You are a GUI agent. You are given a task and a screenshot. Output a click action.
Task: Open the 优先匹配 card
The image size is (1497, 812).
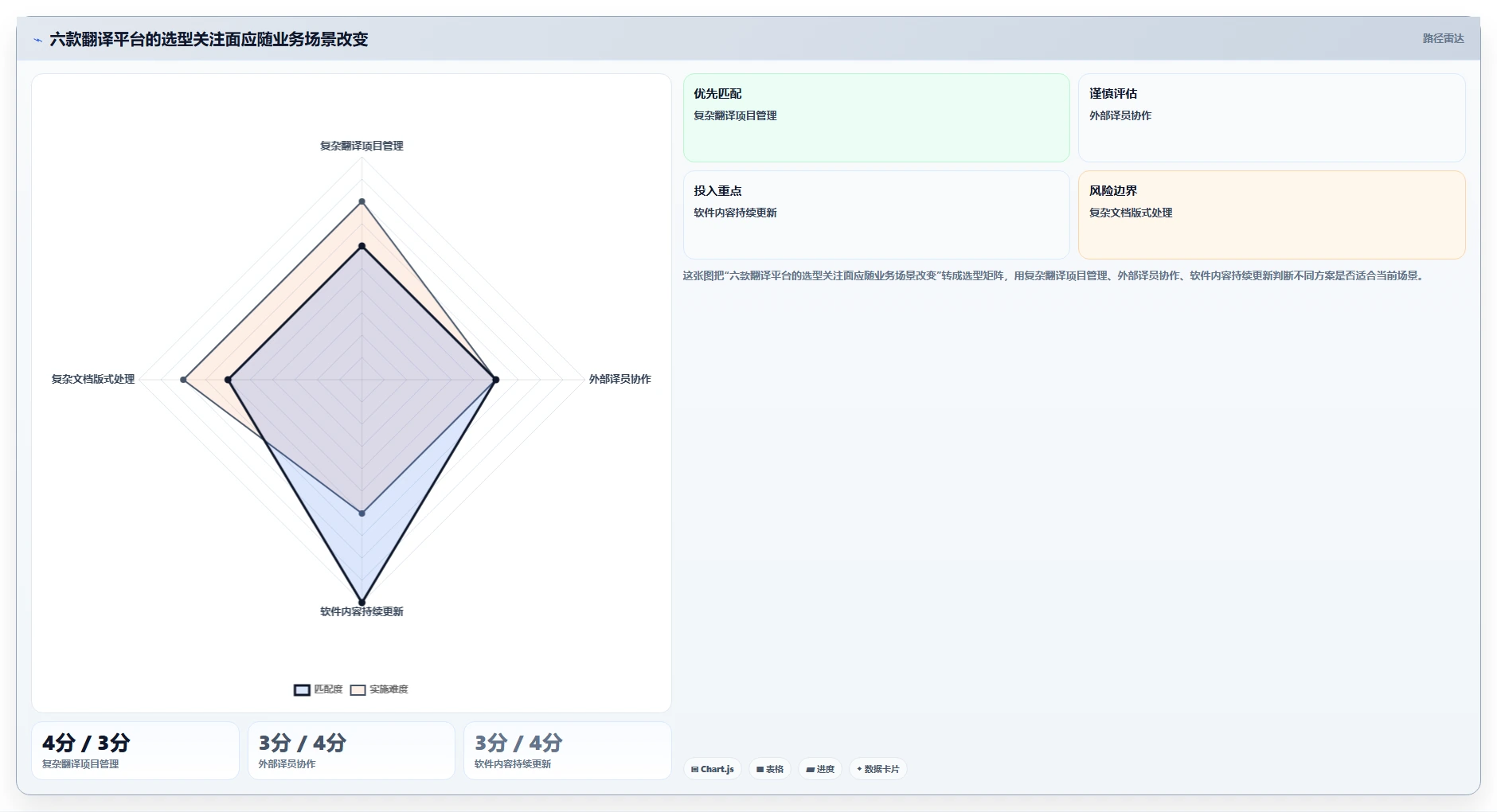tap(876, 118)
